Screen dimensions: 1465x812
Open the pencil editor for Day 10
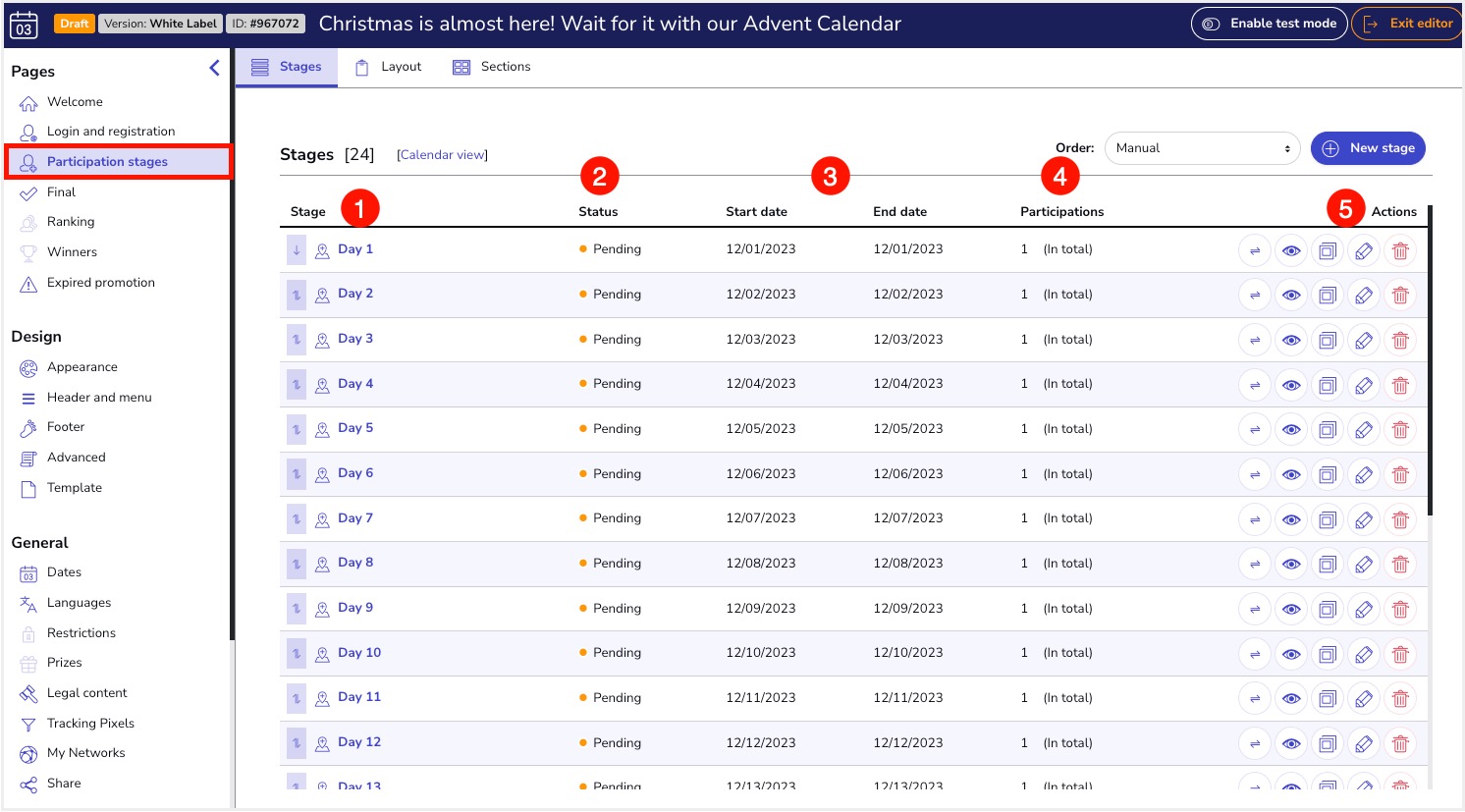click(x=1364, y=654)
